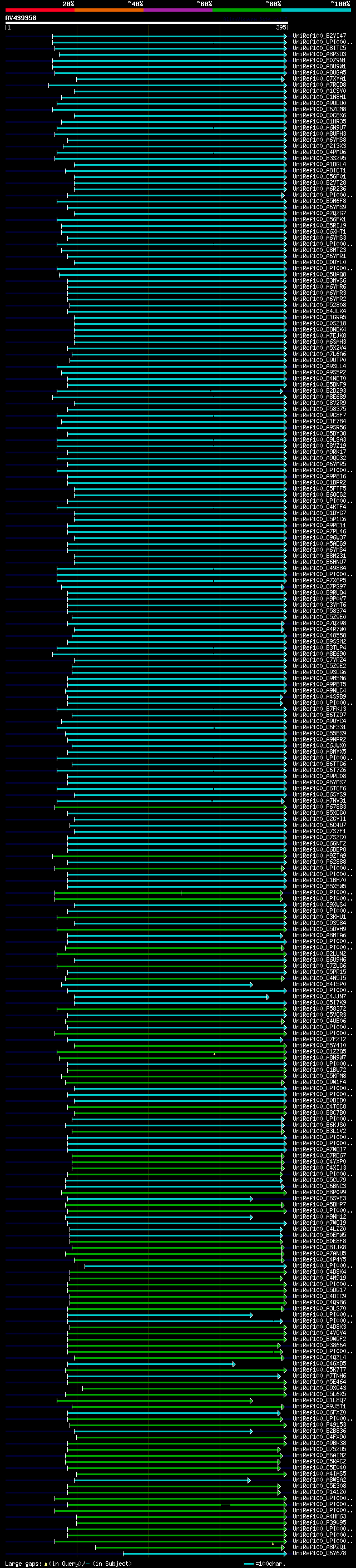Viewport: 356px width, 1568px height.
Task: Select hit label UniRef100_B4I5P0
Action: click(x=319, y=985)
